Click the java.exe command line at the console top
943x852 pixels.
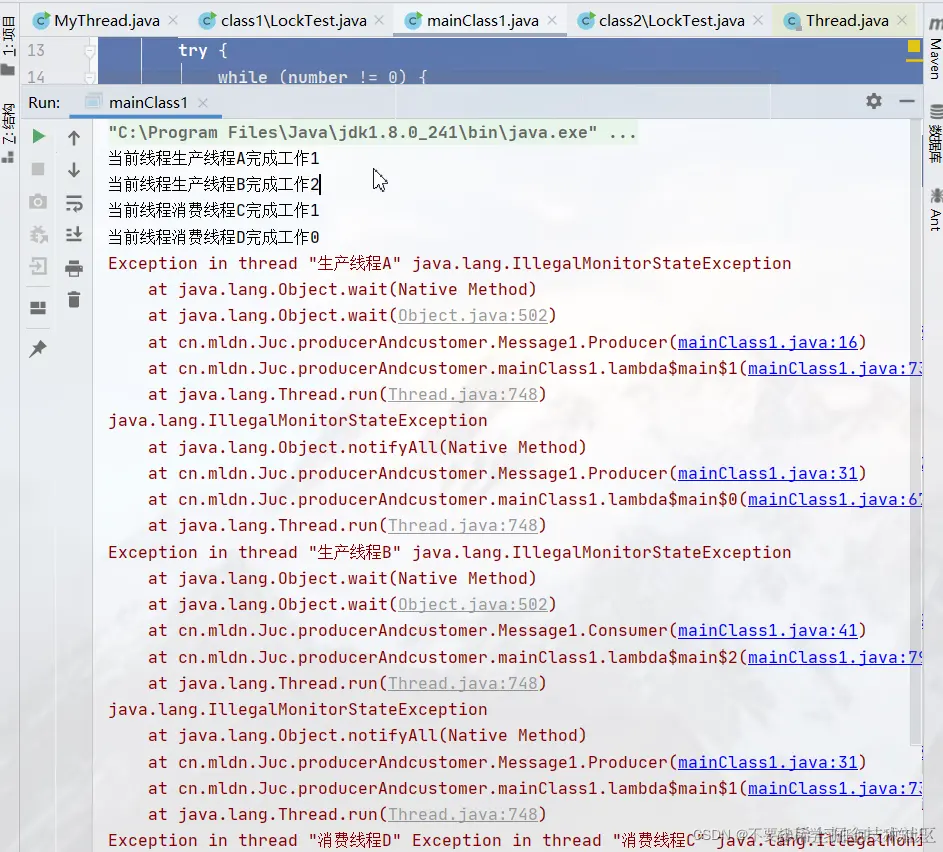click(x=372, y=132)
